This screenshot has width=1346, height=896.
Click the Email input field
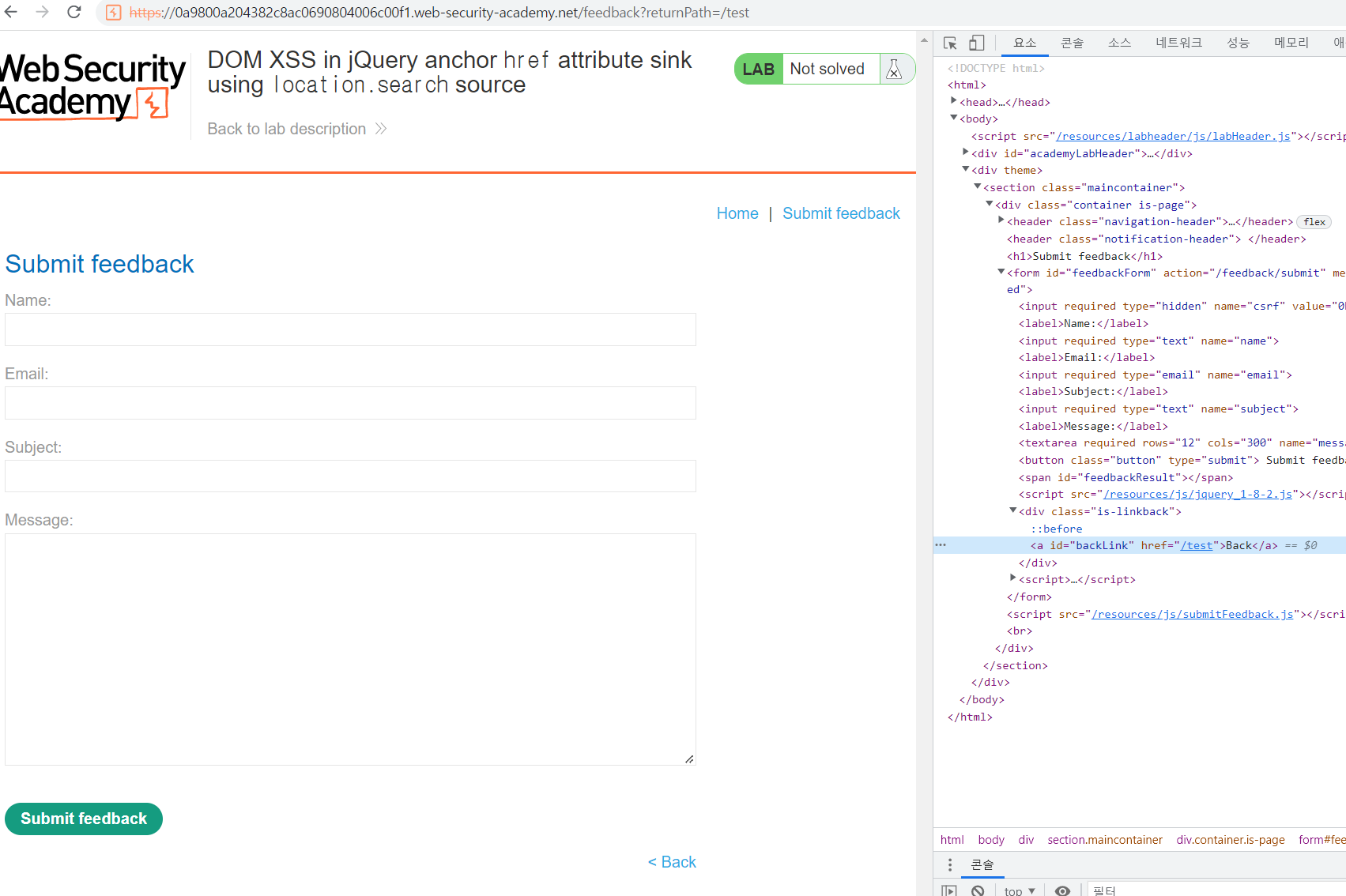(350, 403)
